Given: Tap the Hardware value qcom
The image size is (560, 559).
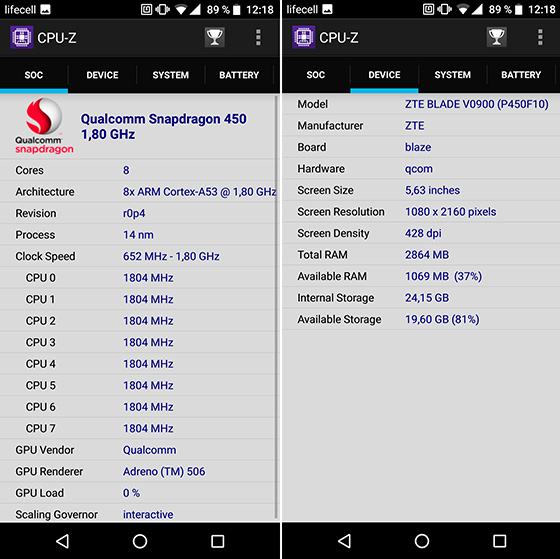Looking at the screenshot, I should coord(418,169).
